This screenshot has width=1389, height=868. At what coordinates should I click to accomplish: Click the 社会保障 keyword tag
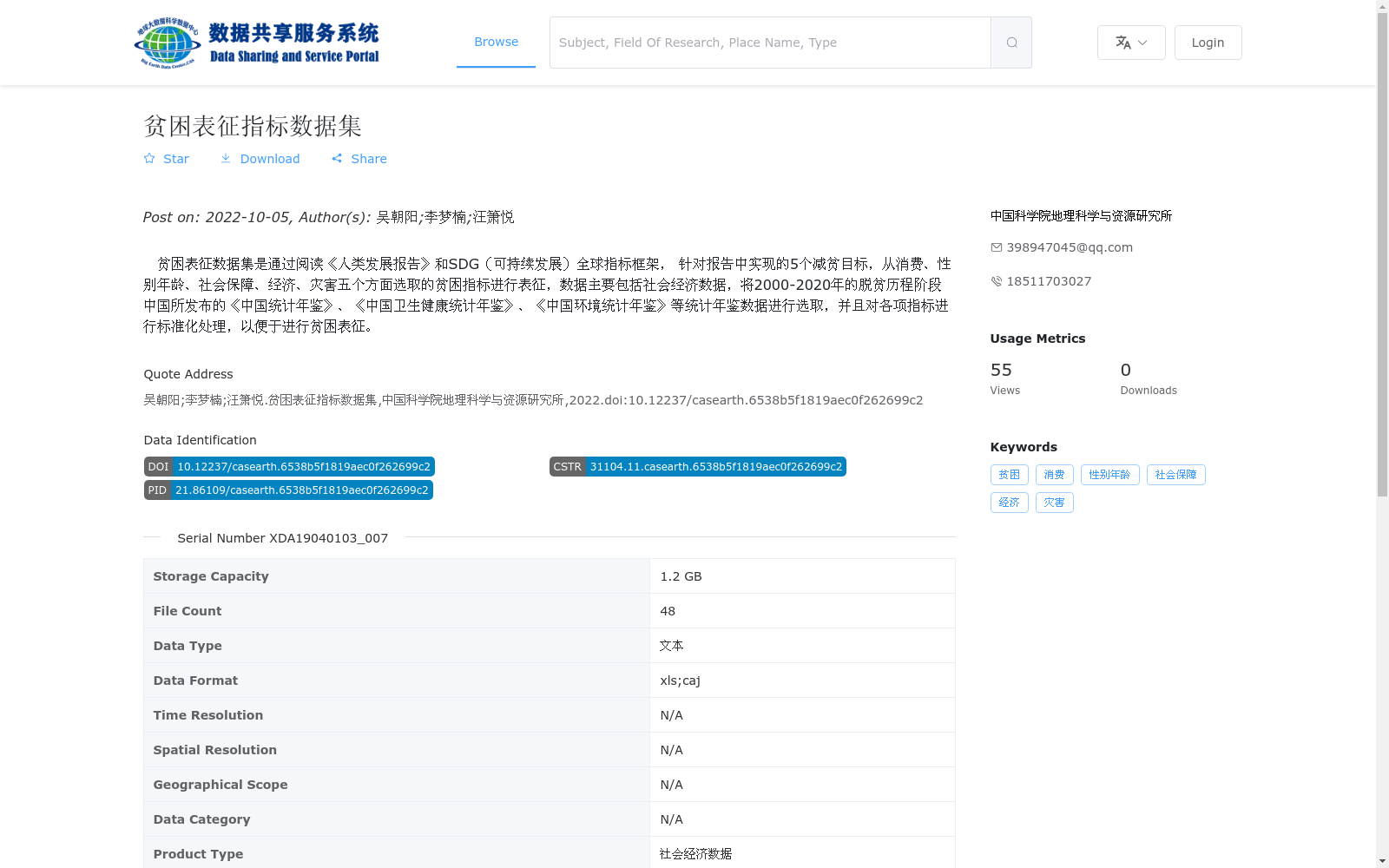click(x=1175, y=475)
